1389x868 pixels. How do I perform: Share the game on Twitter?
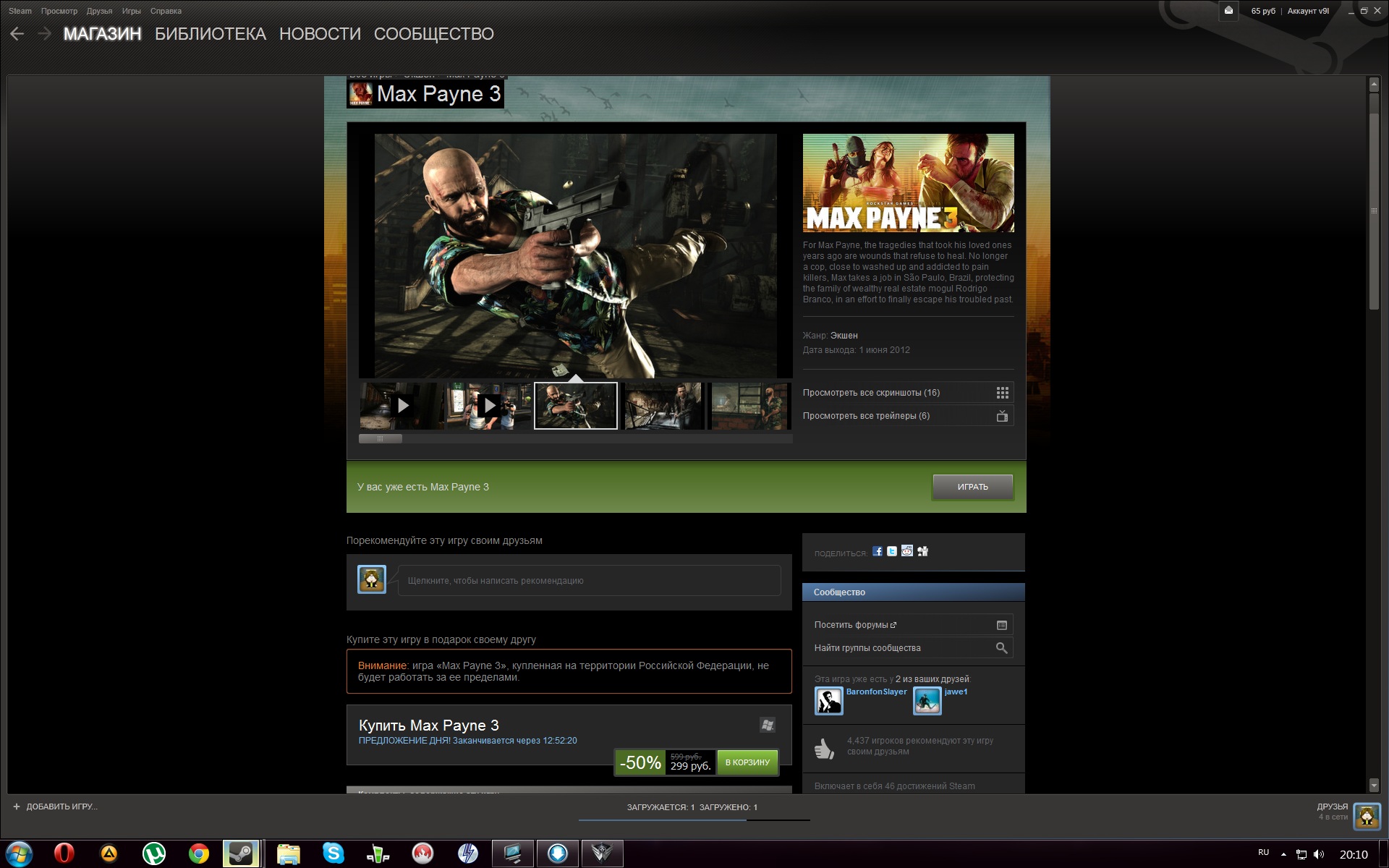(892, 551)
